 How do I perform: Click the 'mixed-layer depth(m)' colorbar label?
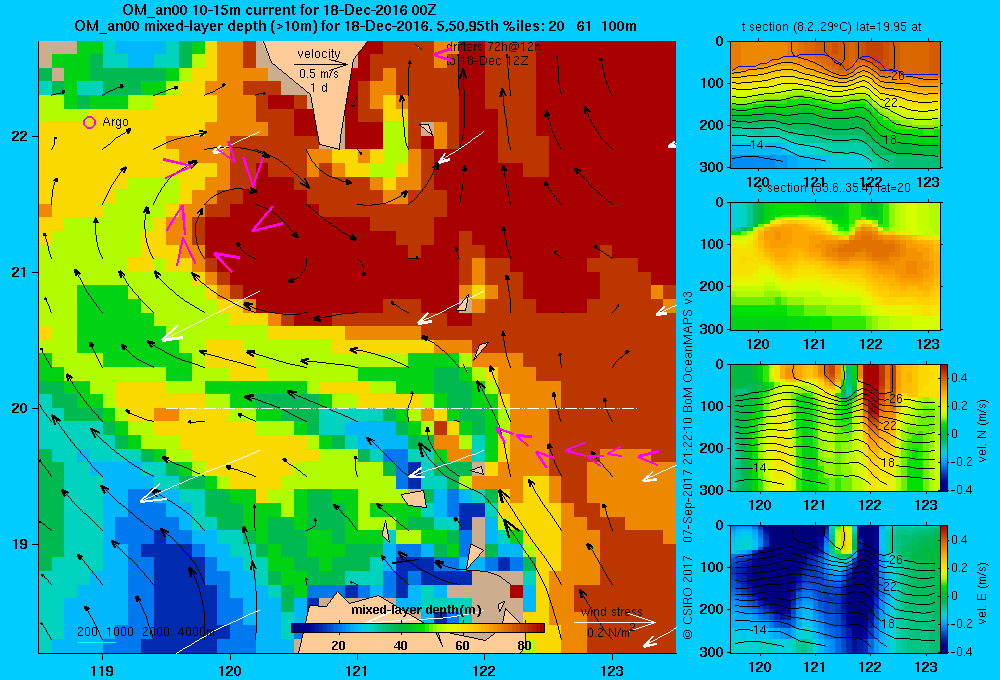[416, 610]
